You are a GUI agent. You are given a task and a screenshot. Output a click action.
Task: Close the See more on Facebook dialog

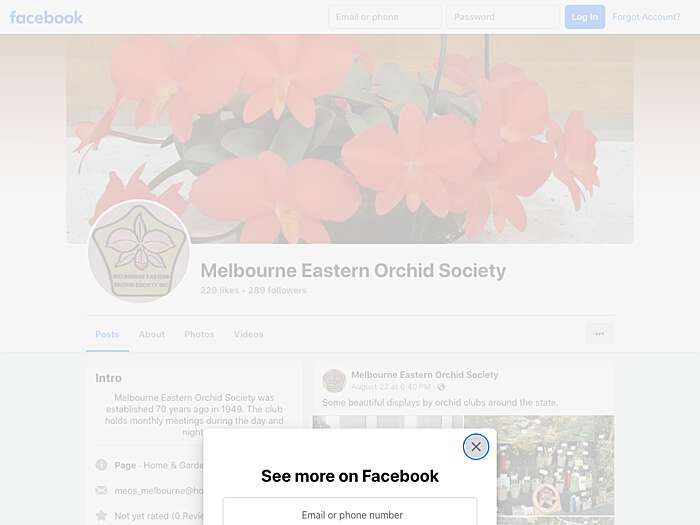(475, 446)
